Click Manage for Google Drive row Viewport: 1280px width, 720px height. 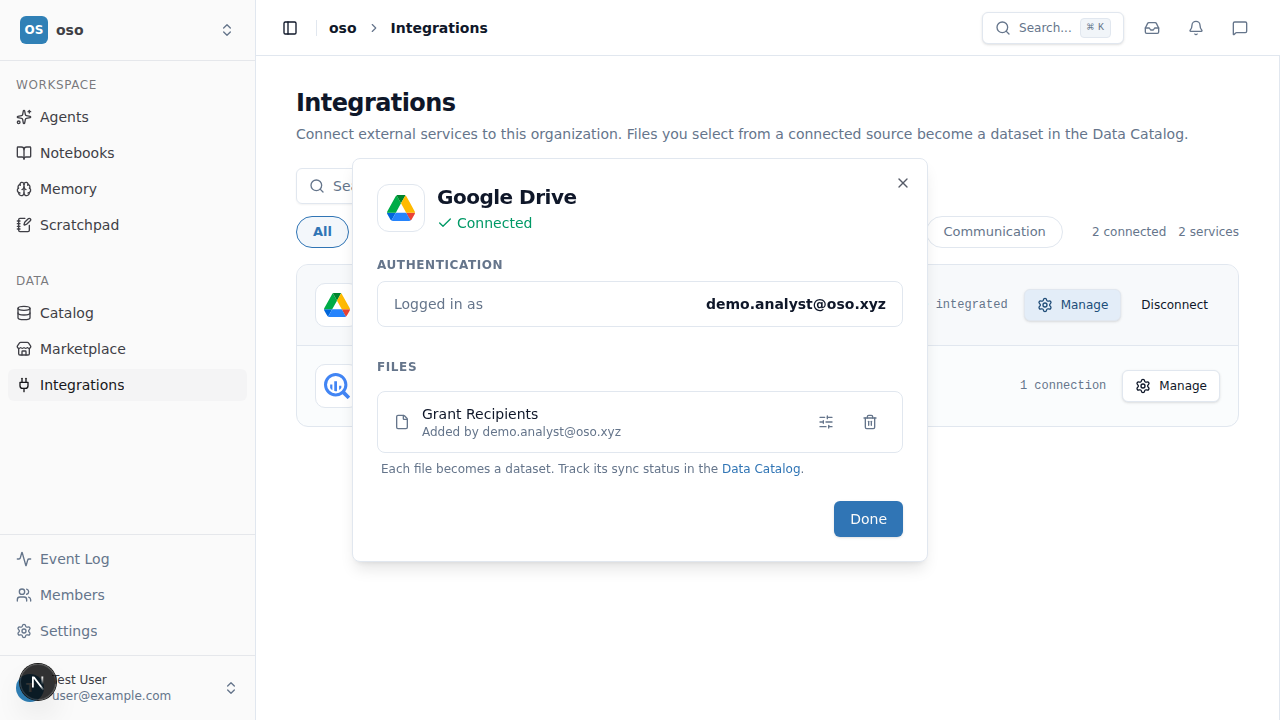1072,305
